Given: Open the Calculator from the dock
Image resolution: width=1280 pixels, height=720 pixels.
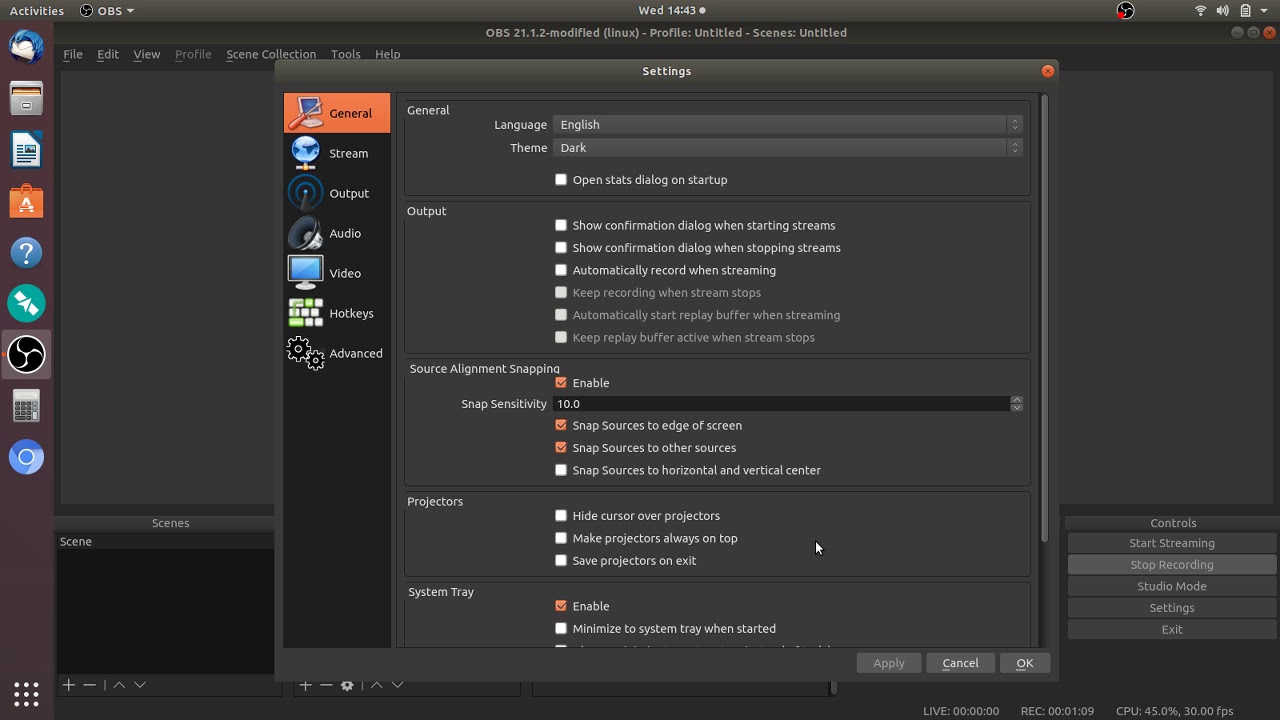Looking at the screenshot, I should coord(26,406).
